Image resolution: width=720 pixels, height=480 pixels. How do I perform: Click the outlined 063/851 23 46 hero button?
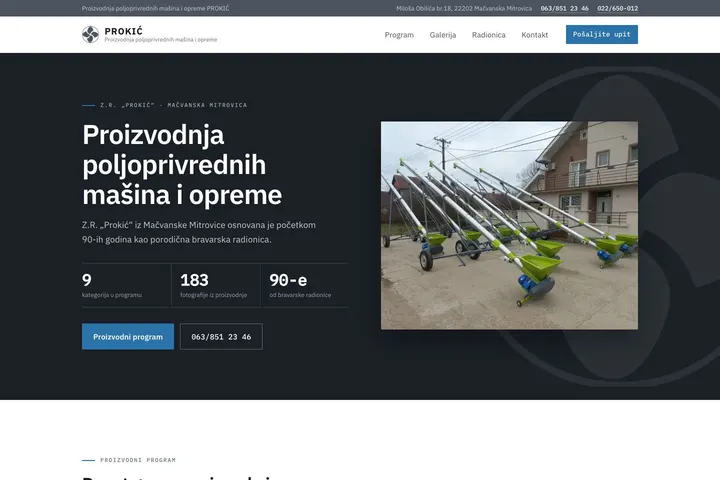coord(221,337)
